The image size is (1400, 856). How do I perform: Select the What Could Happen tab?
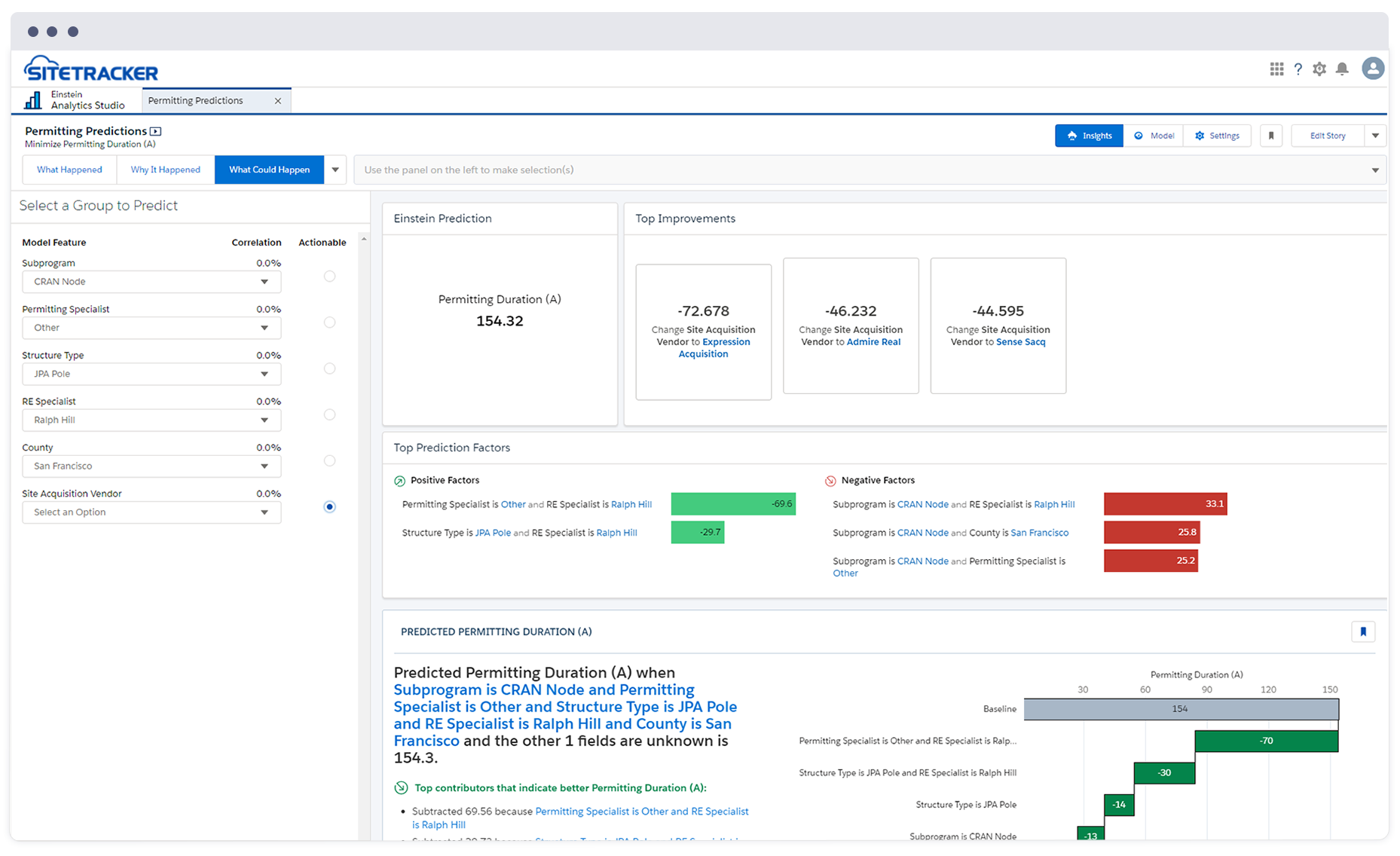(x=270, y=170)
